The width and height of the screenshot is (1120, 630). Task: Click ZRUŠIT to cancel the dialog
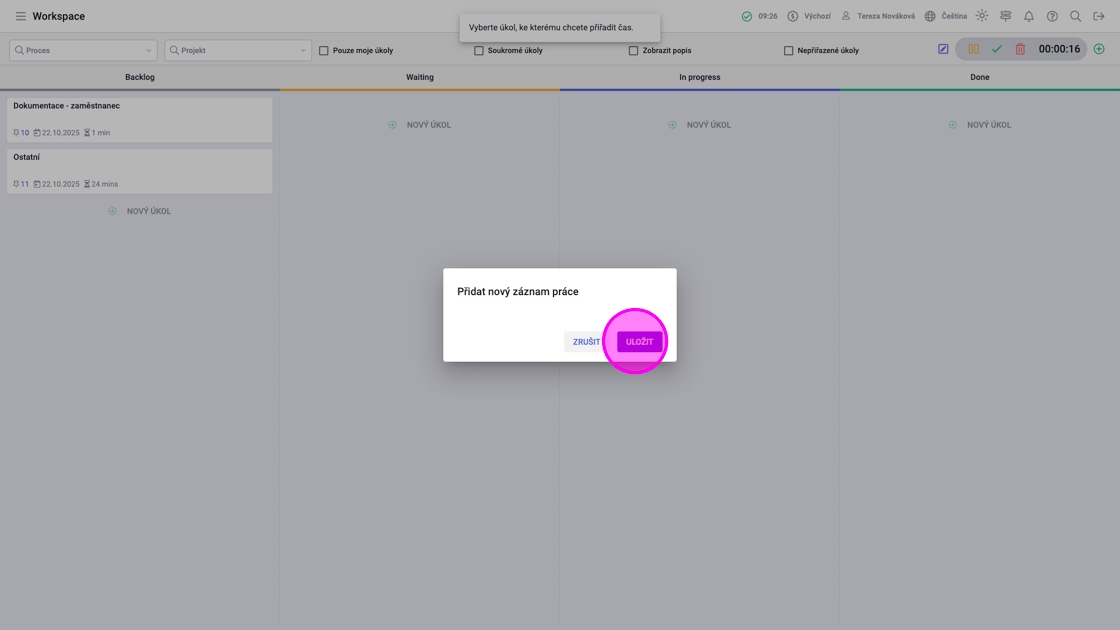click(586, 341)
